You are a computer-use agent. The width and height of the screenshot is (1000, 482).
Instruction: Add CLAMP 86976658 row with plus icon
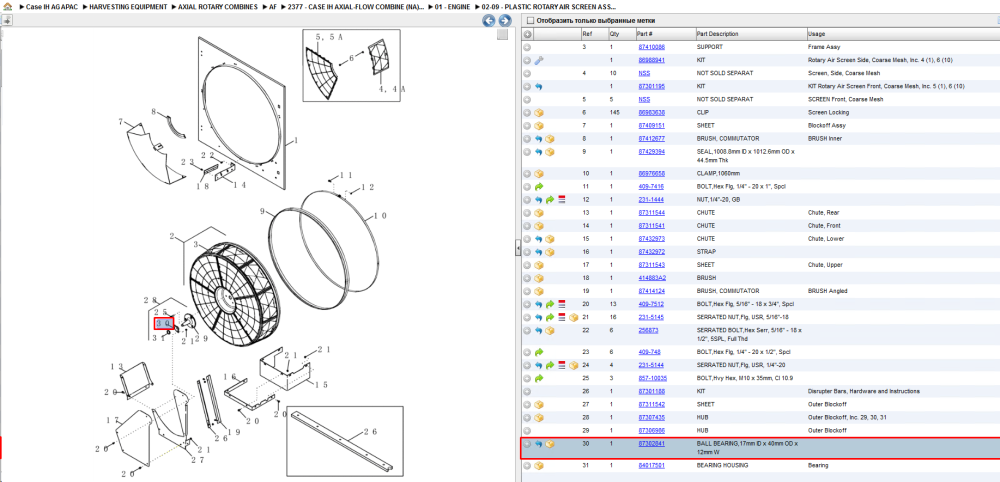pos(527,174)
